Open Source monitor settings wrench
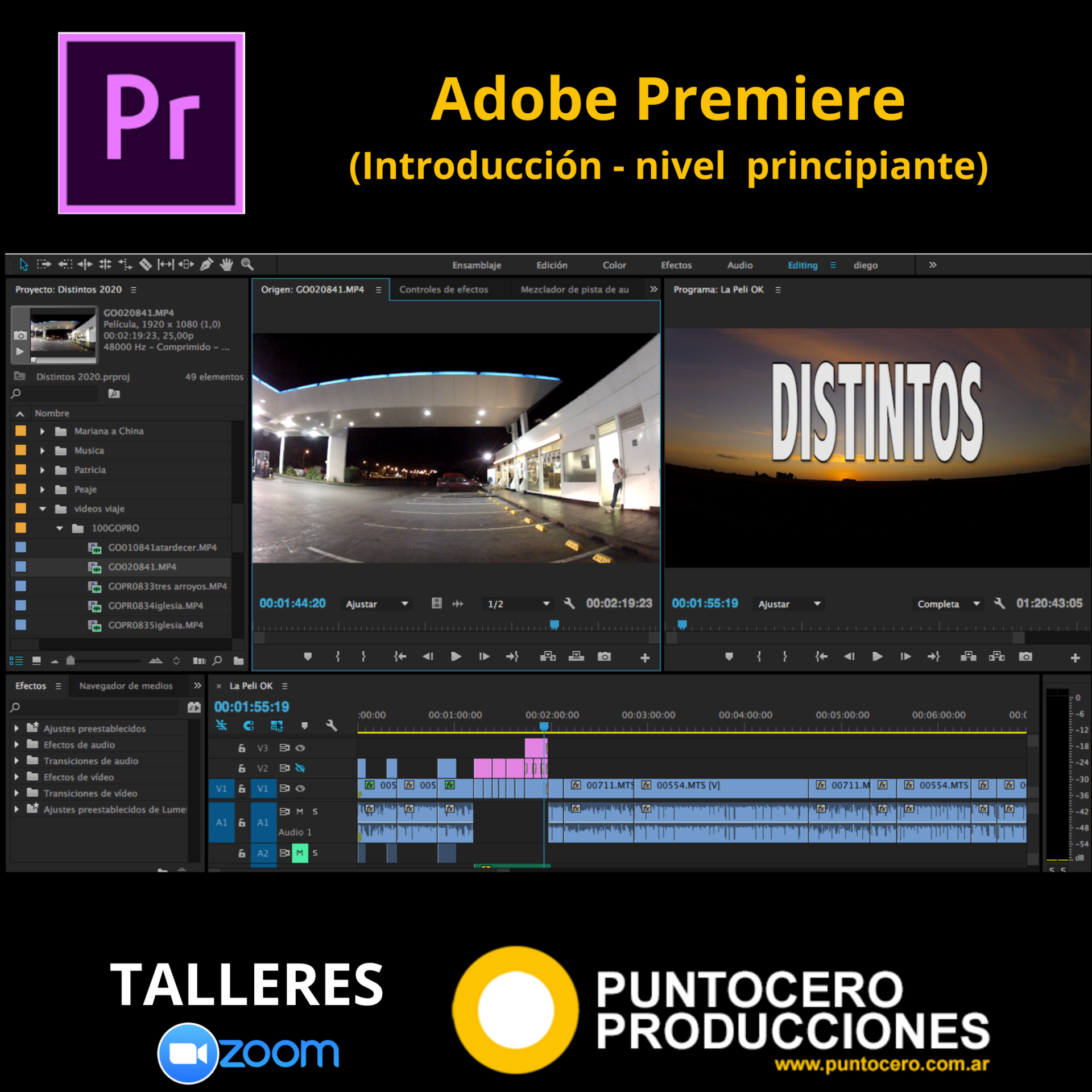The width and height of the screenshot is (1092, 1092). tap(569, 603)
